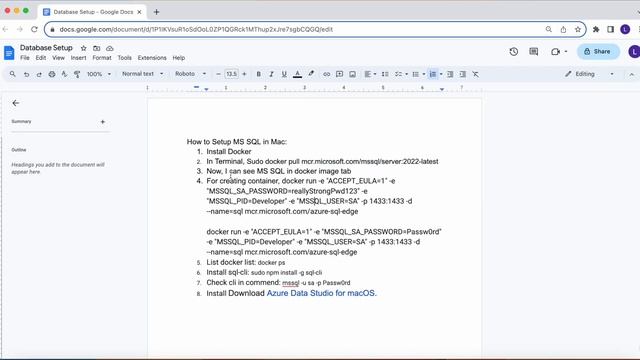
Task: Redo the last action
Action: click(x=39, y=74)
